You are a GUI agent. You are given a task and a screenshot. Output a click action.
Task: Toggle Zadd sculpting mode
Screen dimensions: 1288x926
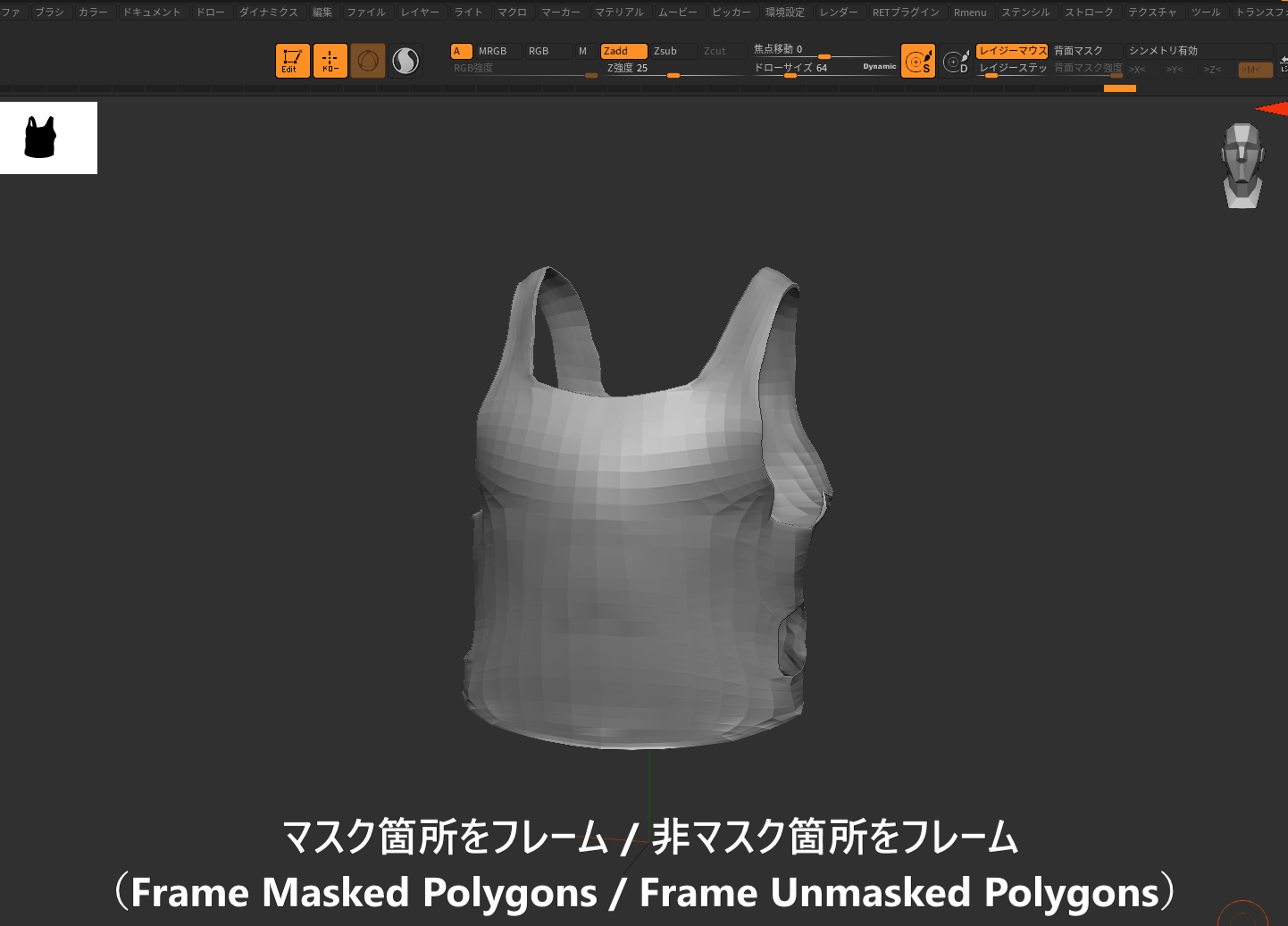(623, 51)
